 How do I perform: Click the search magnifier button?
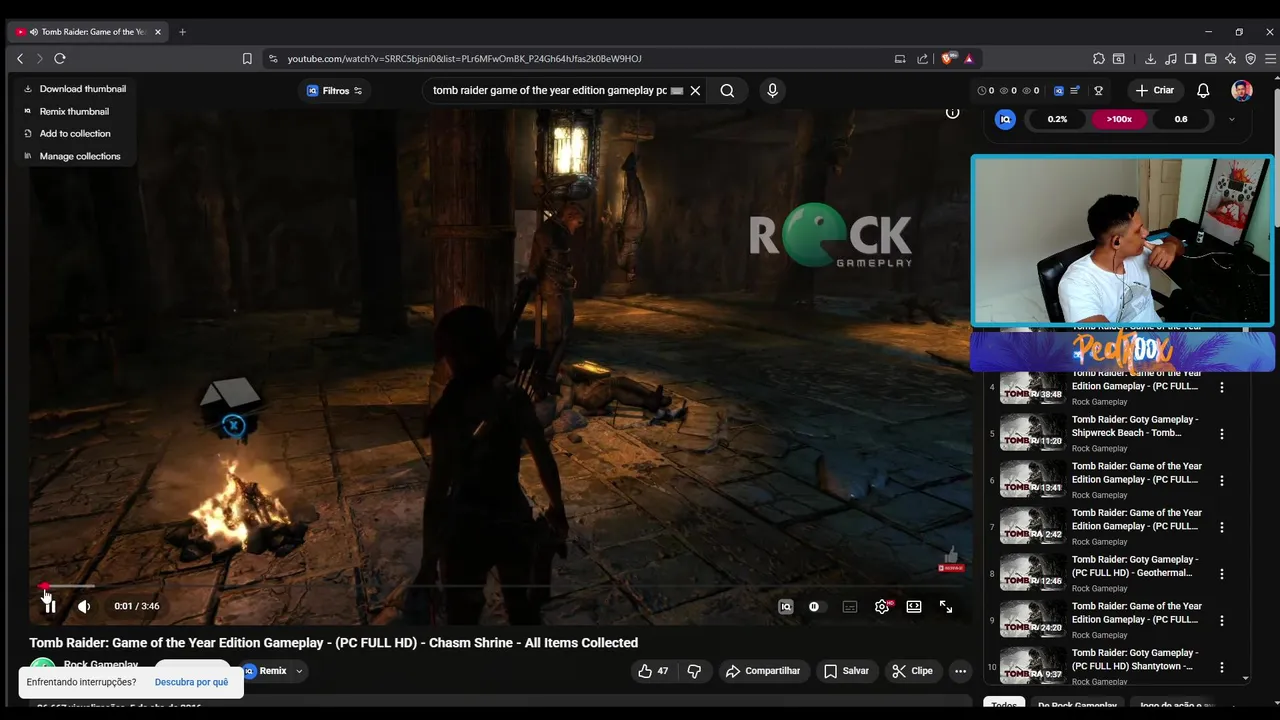tap(727, 90)
